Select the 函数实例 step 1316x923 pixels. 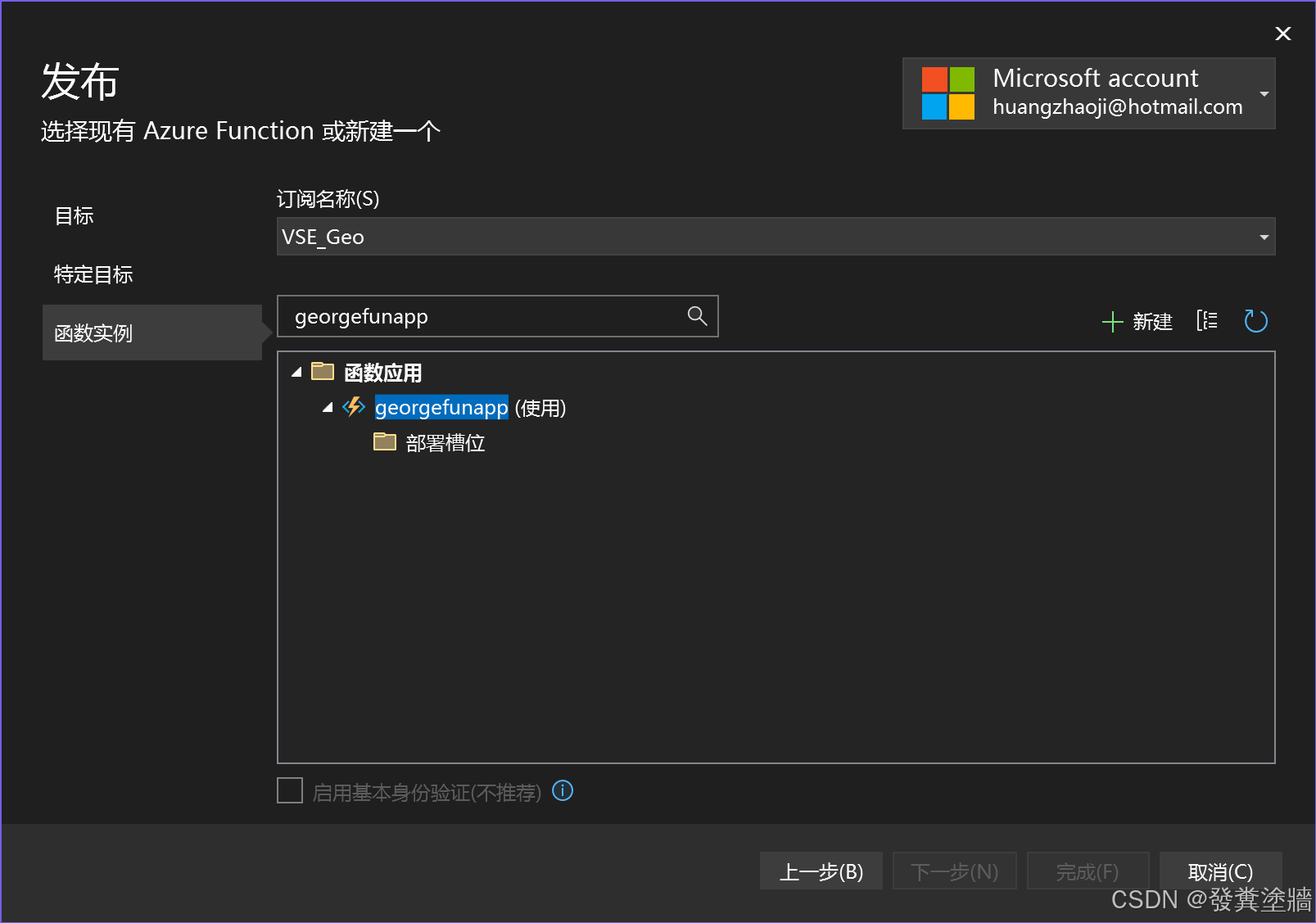coord(152,333)
